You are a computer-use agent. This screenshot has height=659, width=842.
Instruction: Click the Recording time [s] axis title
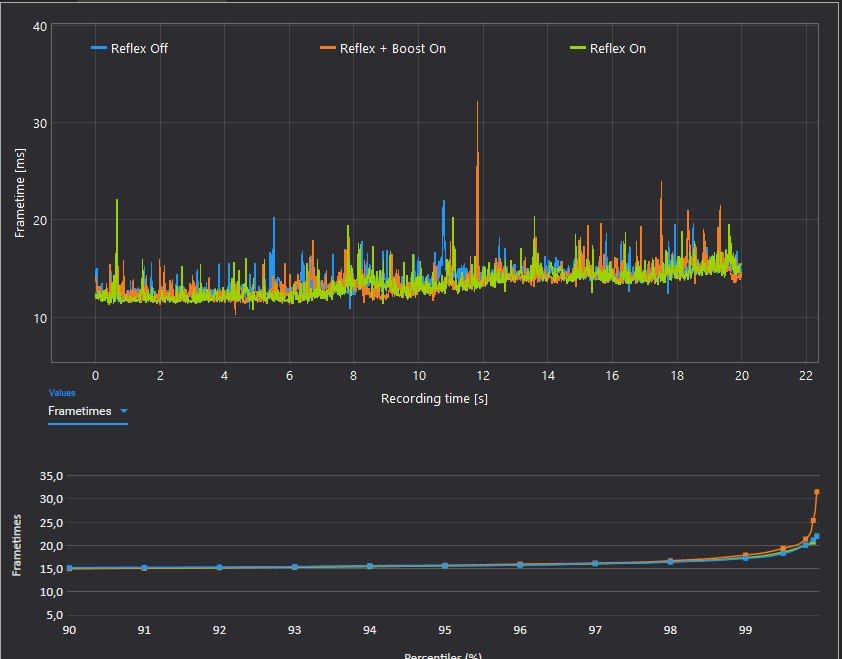point(434,399)
